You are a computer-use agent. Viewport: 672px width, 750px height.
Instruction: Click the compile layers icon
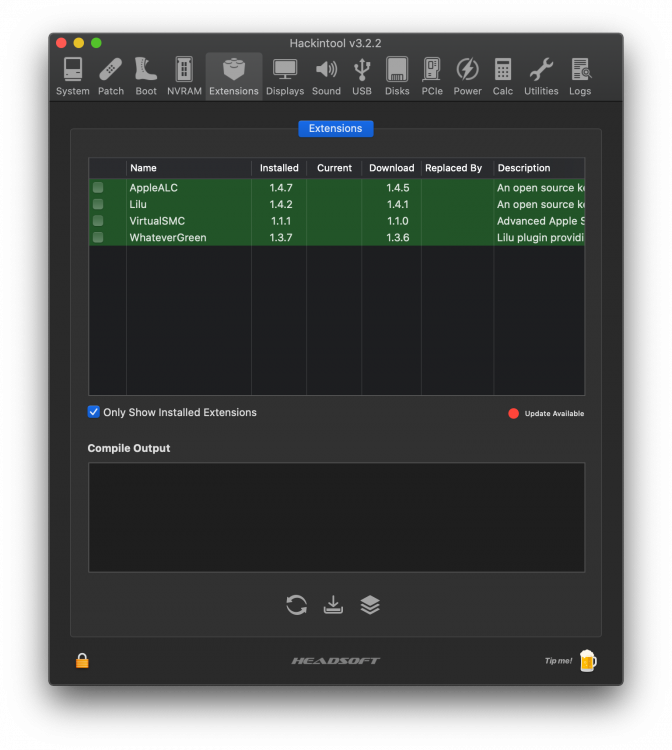pyautogui.click(x=370, y=605)
